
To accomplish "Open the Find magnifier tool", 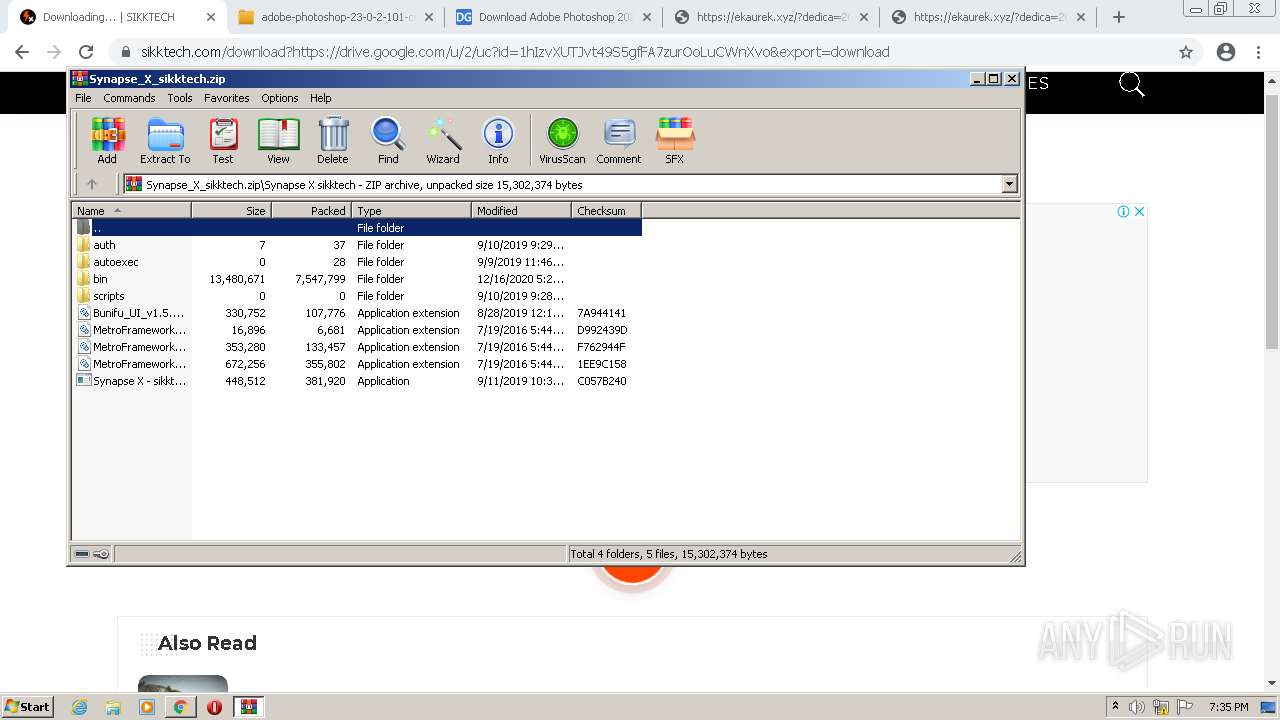I will click(x=388, y=140).
